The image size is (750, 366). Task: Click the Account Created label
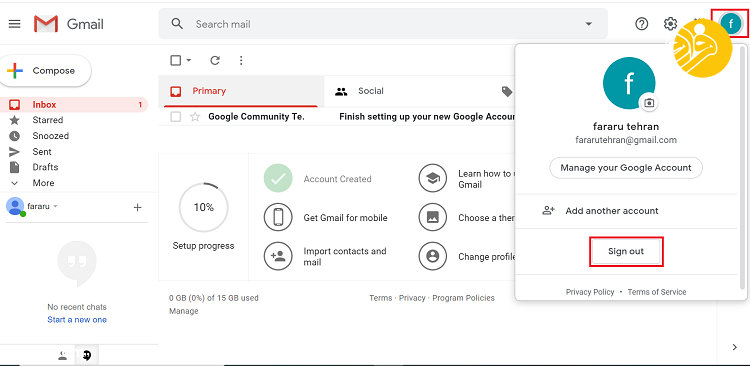point(337,179)
